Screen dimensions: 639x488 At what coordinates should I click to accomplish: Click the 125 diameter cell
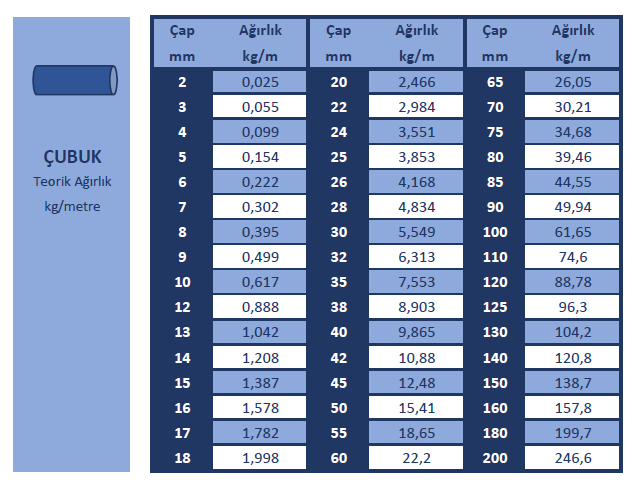point(495,308)
